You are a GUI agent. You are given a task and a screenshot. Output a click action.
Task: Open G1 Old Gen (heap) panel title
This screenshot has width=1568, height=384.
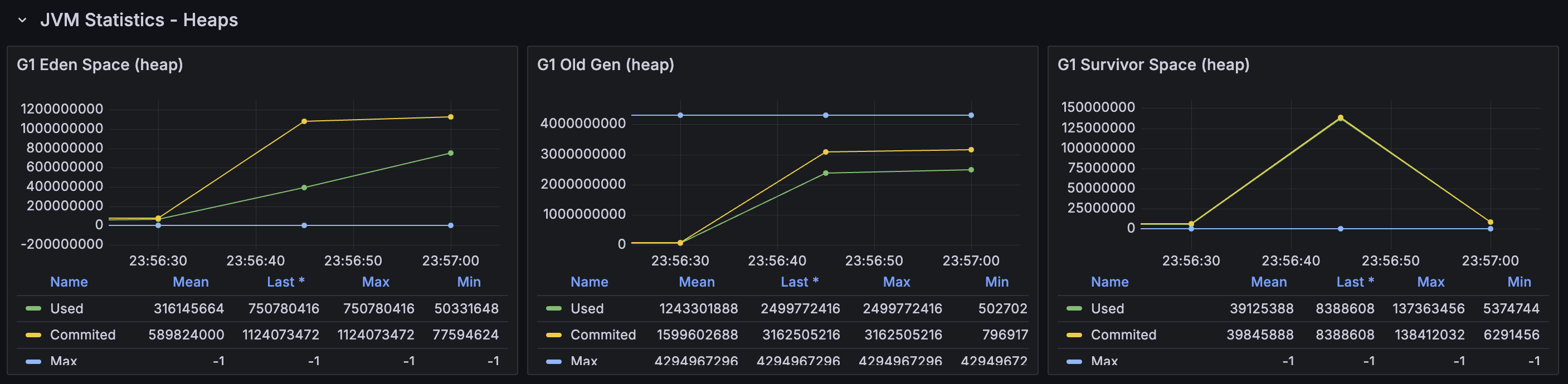click(x=606, y=65)
